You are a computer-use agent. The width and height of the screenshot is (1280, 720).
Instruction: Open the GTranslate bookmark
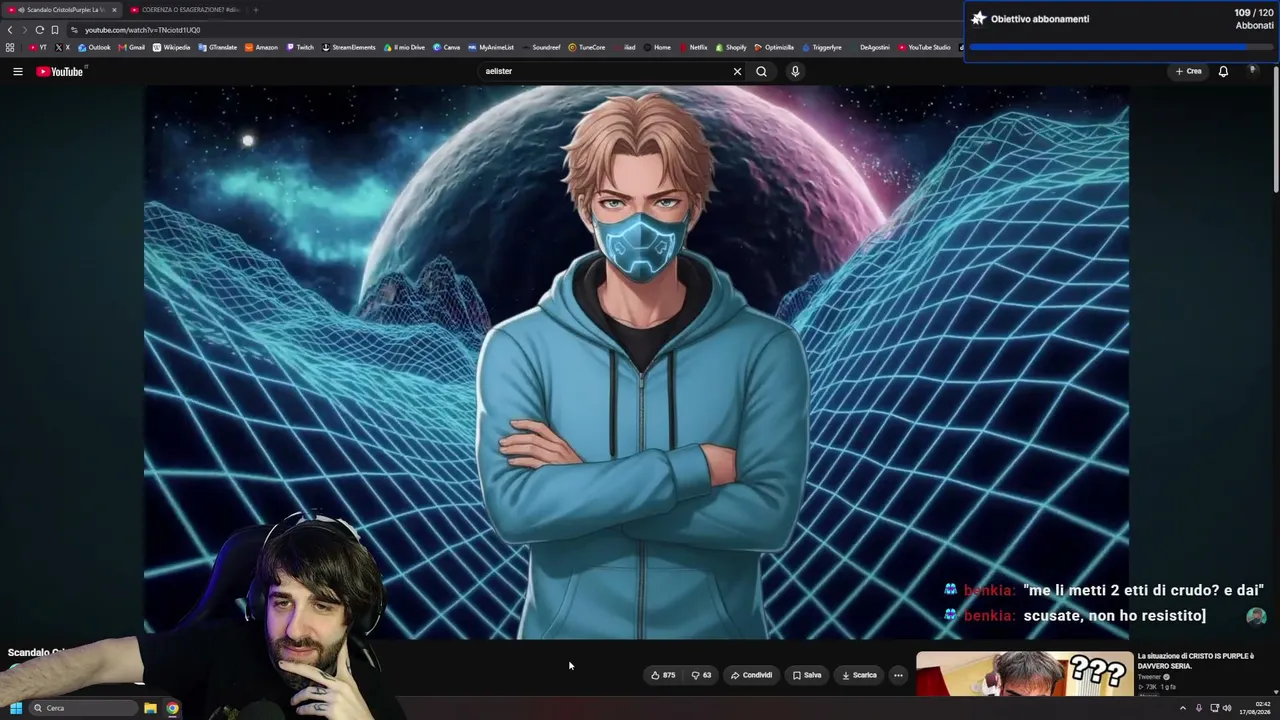click(218, 47)
